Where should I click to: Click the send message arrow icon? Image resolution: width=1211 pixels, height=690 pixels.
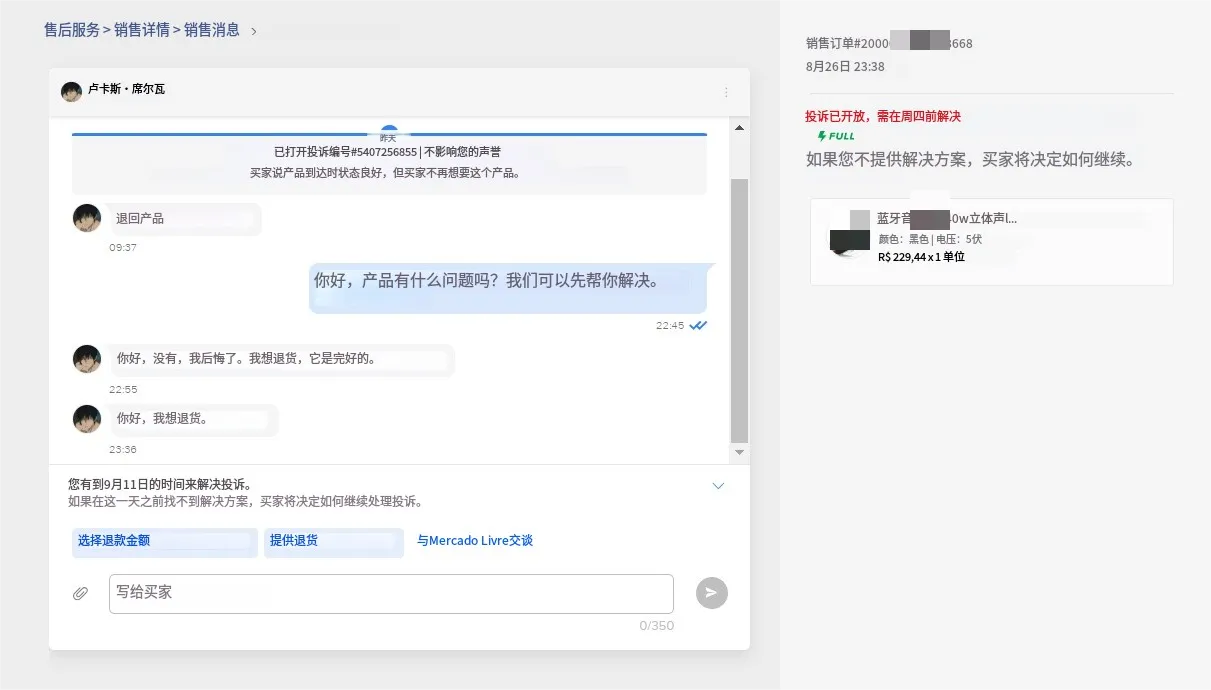(711, 592)
